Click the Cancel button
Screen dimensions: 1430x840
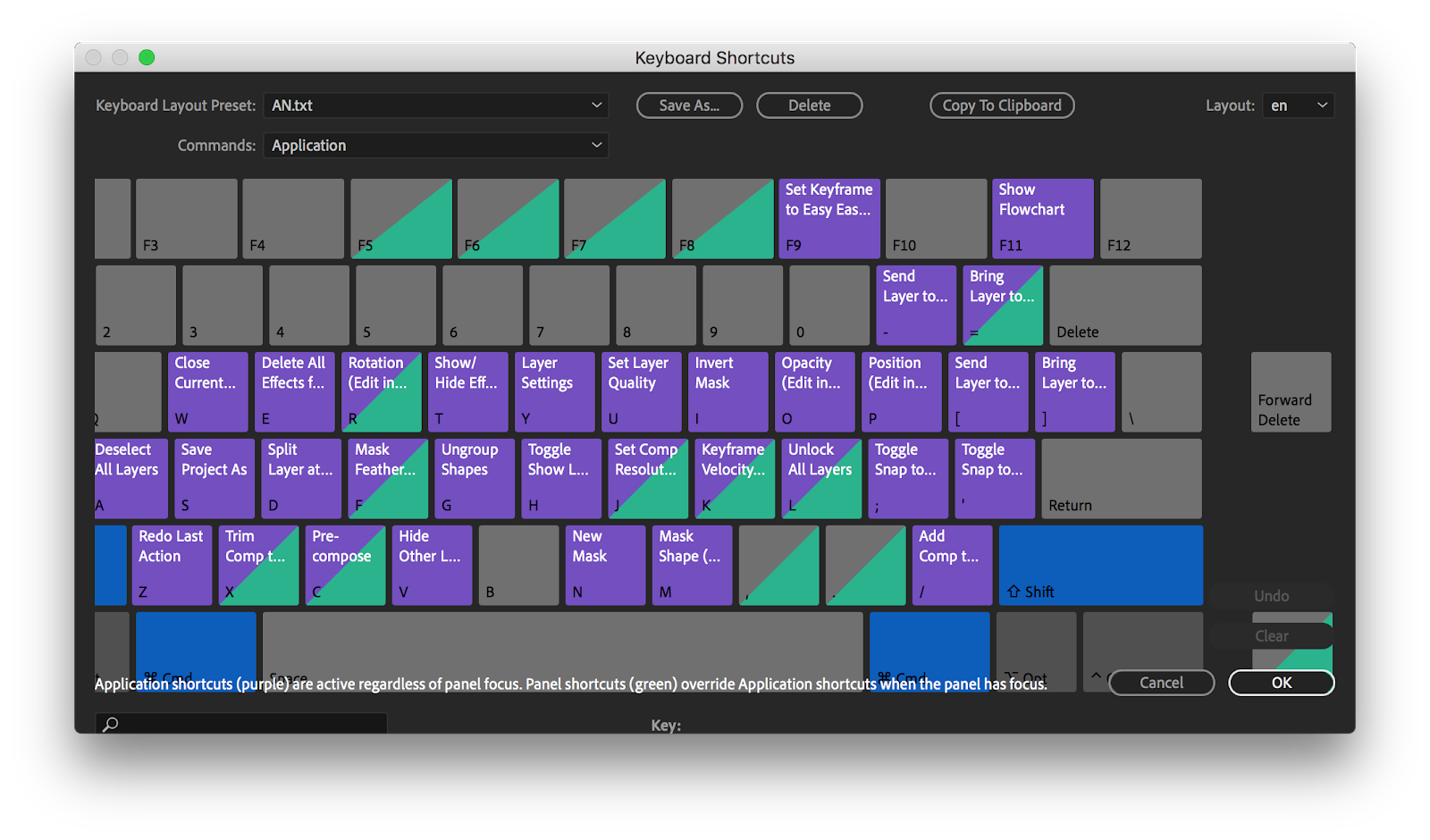(1161, 683)
